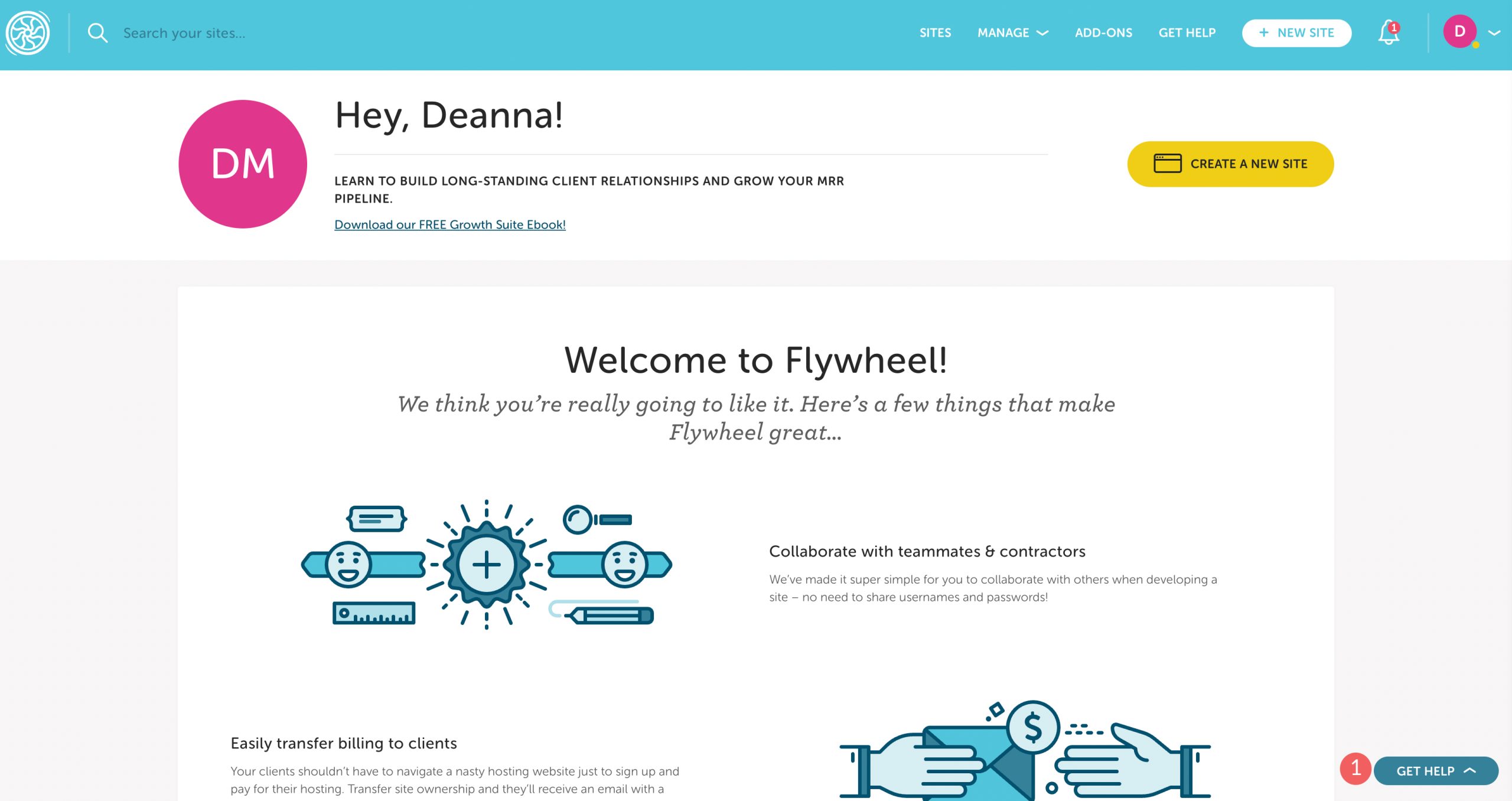This screenshot has width=1512, height=801.
Task: Expand the MANAGE dropdown menu
Action: (x=1012, y=33)
